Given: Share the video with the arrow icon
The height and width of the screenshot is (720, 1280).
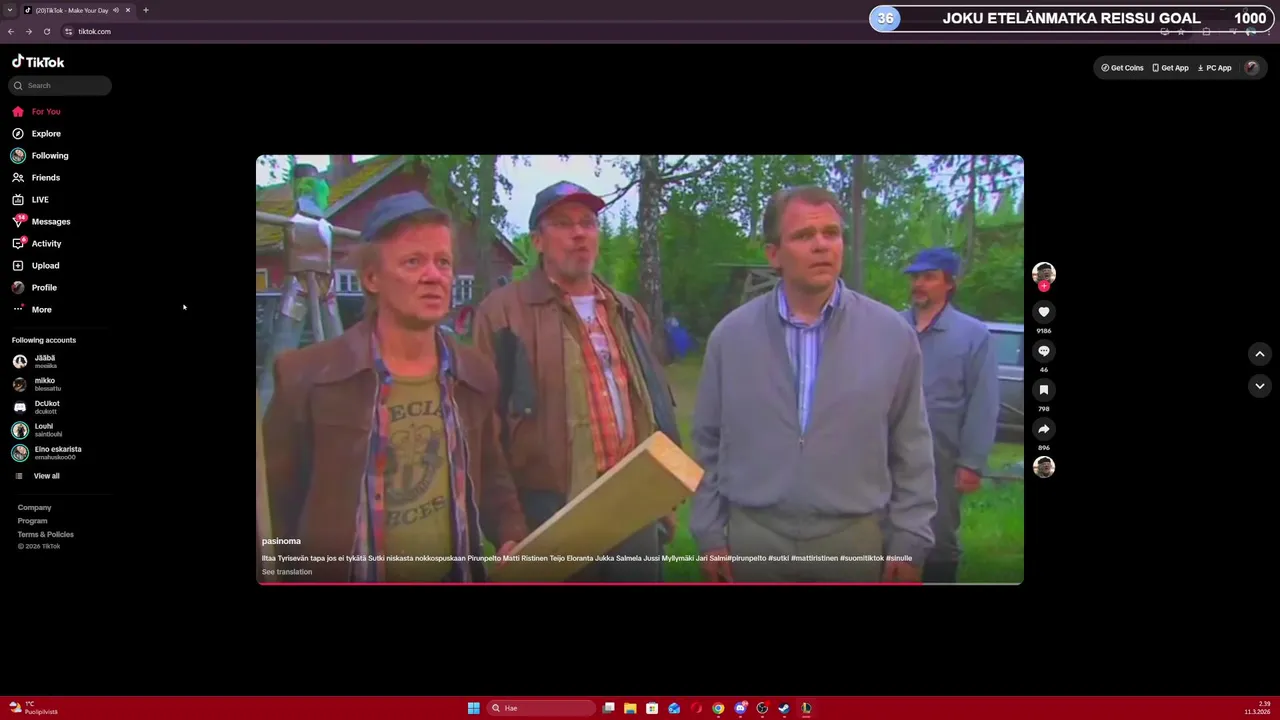Looking at the screenshot, I should point(1044,429).
